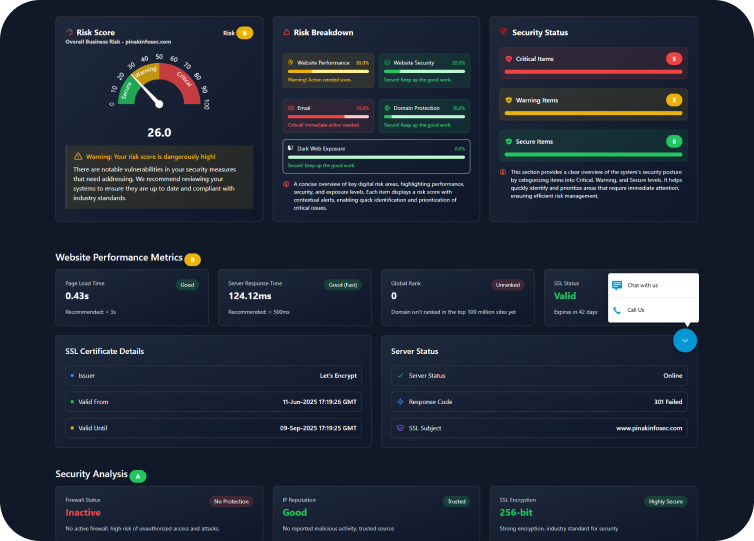Click the Website Security check icon
754x541 pixels.
pyautogui.click(x=387, y=63)
